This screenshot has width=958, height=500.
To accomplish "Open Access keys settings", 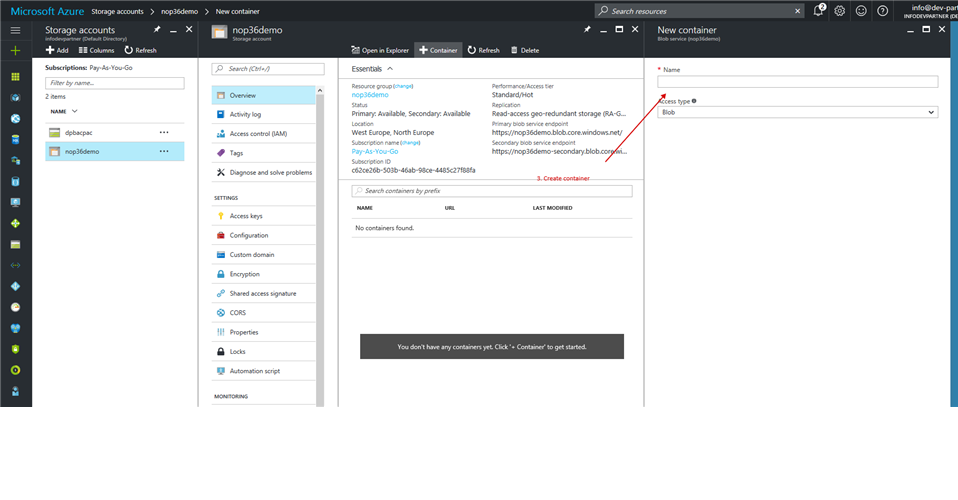I will (x=263, y=216).
